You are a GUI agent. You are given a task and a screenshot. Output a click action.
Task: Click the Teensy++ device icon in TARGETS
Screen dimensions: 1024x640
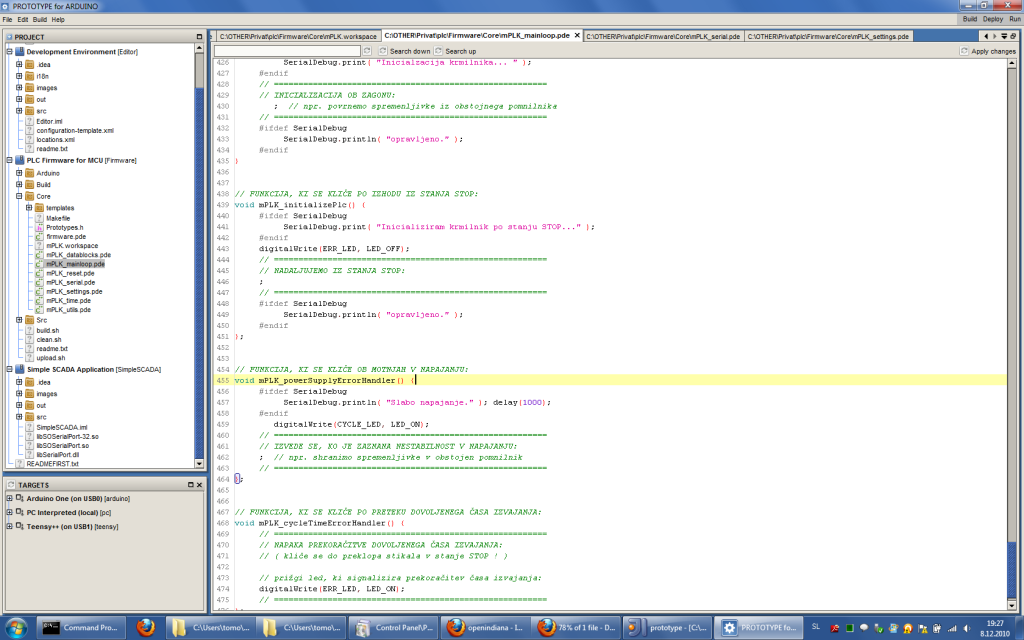click(x=18, y=525)
